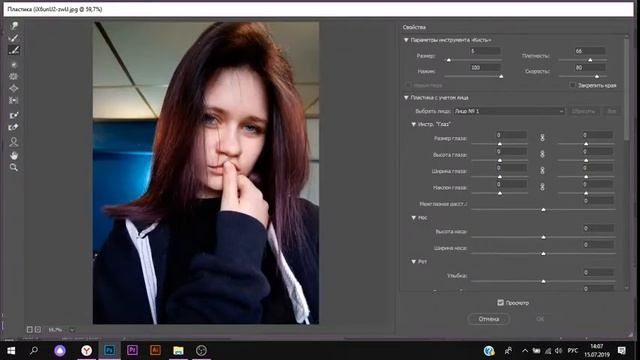The image size is (640, 360).
Task: Open the Выбрать лицо dropdown
Action: coord(509,111)
